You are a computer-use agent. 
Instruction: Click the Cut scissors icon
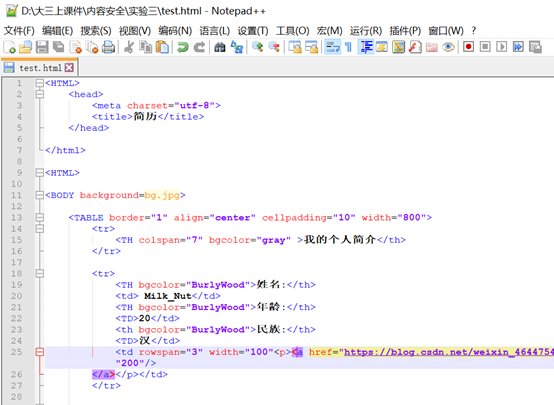point(129,47)
